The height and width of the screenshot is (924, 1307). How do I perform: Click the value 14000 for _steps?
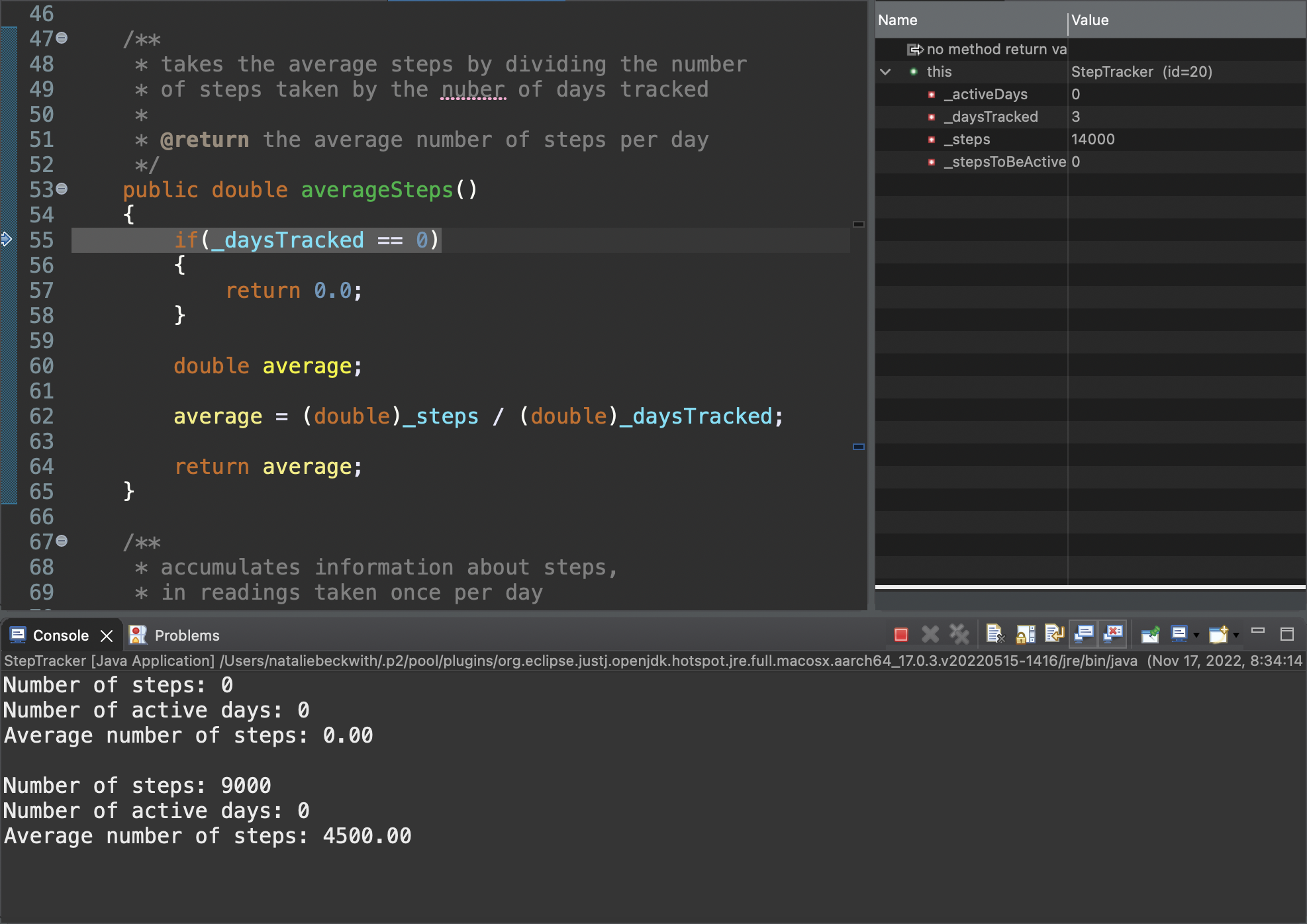click(x=1092, y=139)
